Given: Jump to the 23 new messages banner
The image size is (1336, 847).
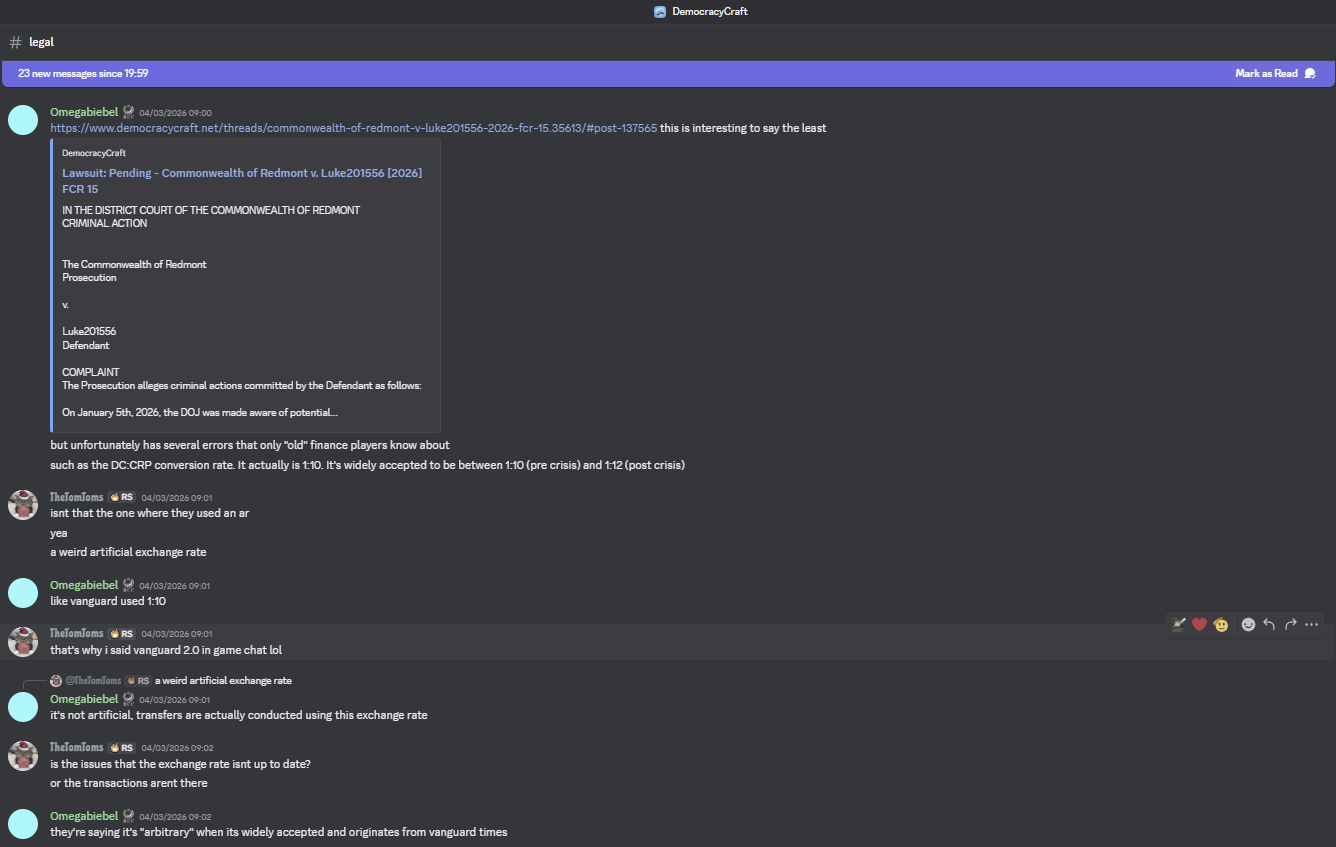Looking at the screenshot, I should pyautogui.click(x=83, y=73).
